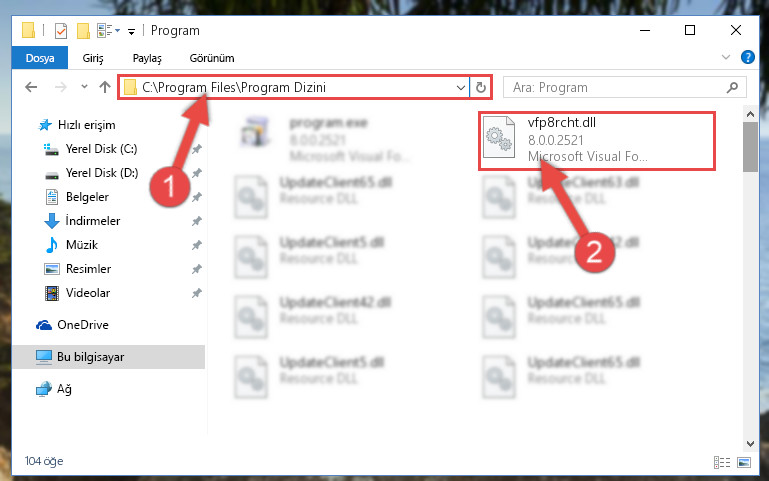
Task: Open help via blue question mark
Action: pos(747,57)
